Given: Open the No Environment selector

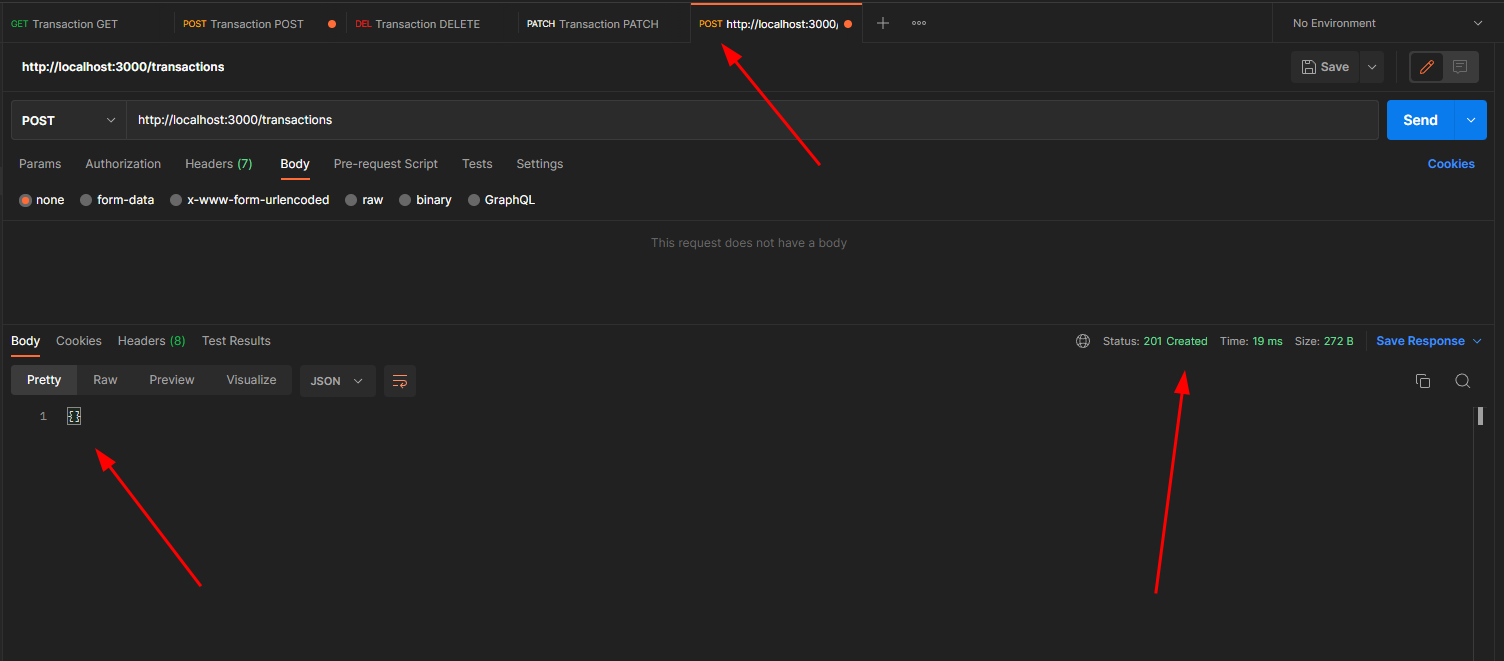Looking at the screenshot, I should tap(1387, 23).
